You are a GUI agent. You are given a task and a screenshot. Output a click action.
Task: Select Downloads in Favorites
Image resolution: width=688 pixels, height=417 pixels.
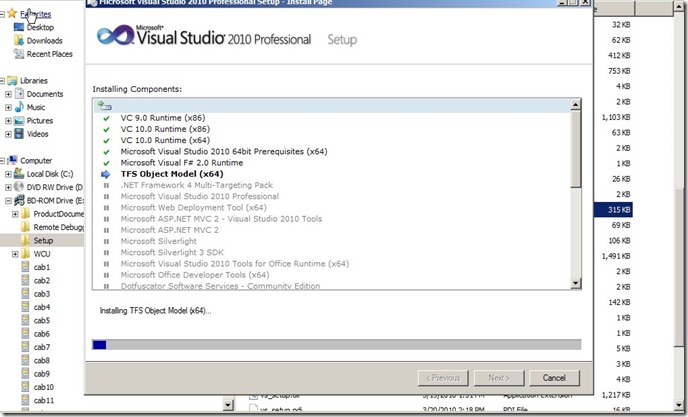coord(44,41)
